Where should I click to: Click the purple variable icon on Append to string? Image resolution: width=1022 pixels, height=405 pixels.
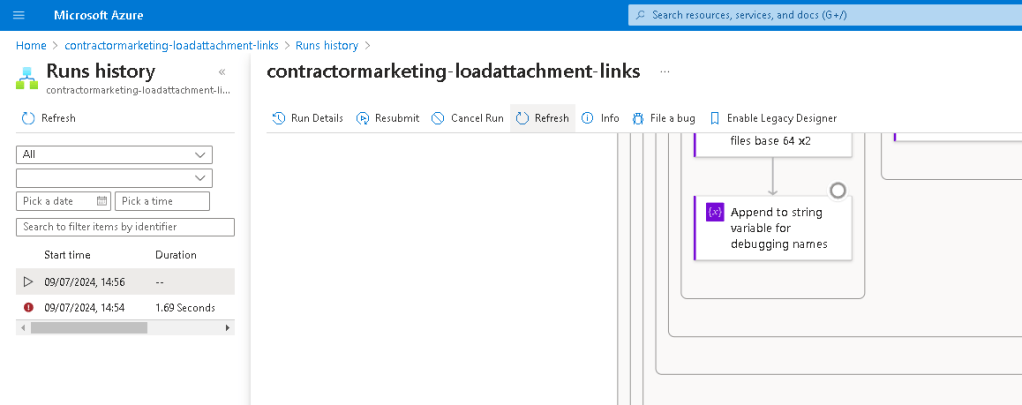pos(715,212)
